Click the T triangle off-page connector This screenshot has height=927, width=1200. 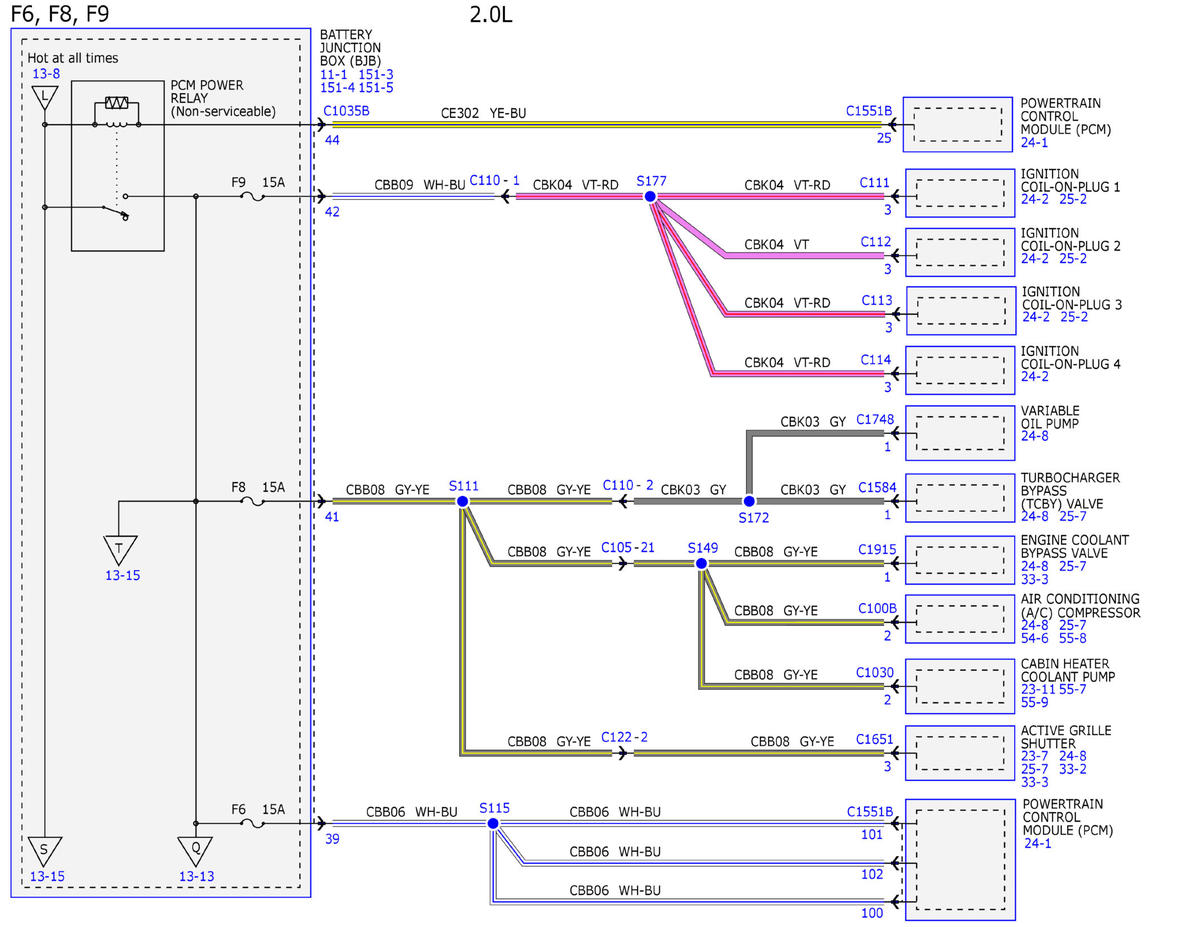[x=120, y=549]
